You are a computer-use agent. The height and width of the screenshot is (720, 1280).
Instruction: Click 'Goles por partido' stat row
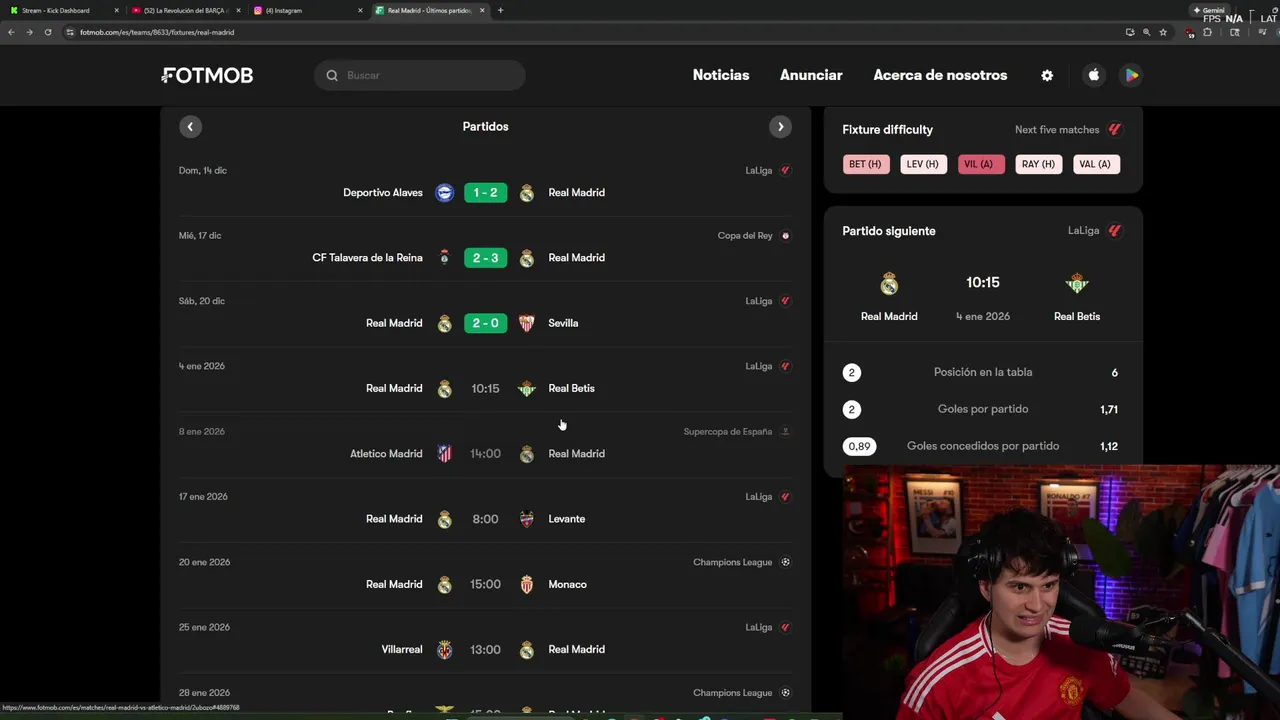(983, 409)
